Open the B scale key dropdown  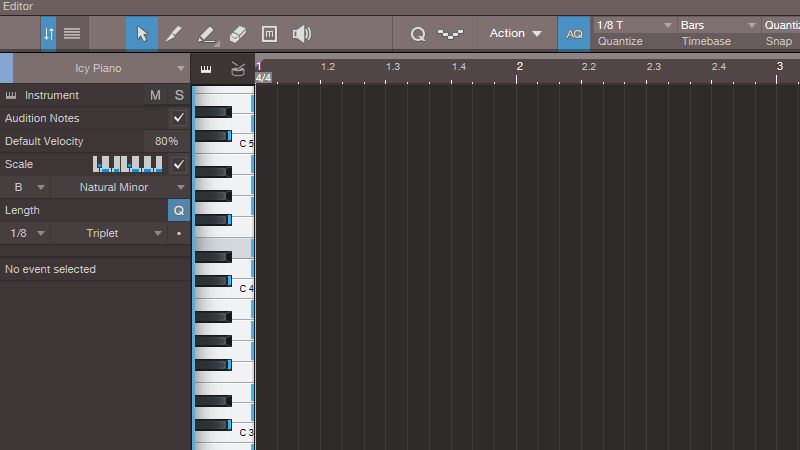tap(26, 187)
